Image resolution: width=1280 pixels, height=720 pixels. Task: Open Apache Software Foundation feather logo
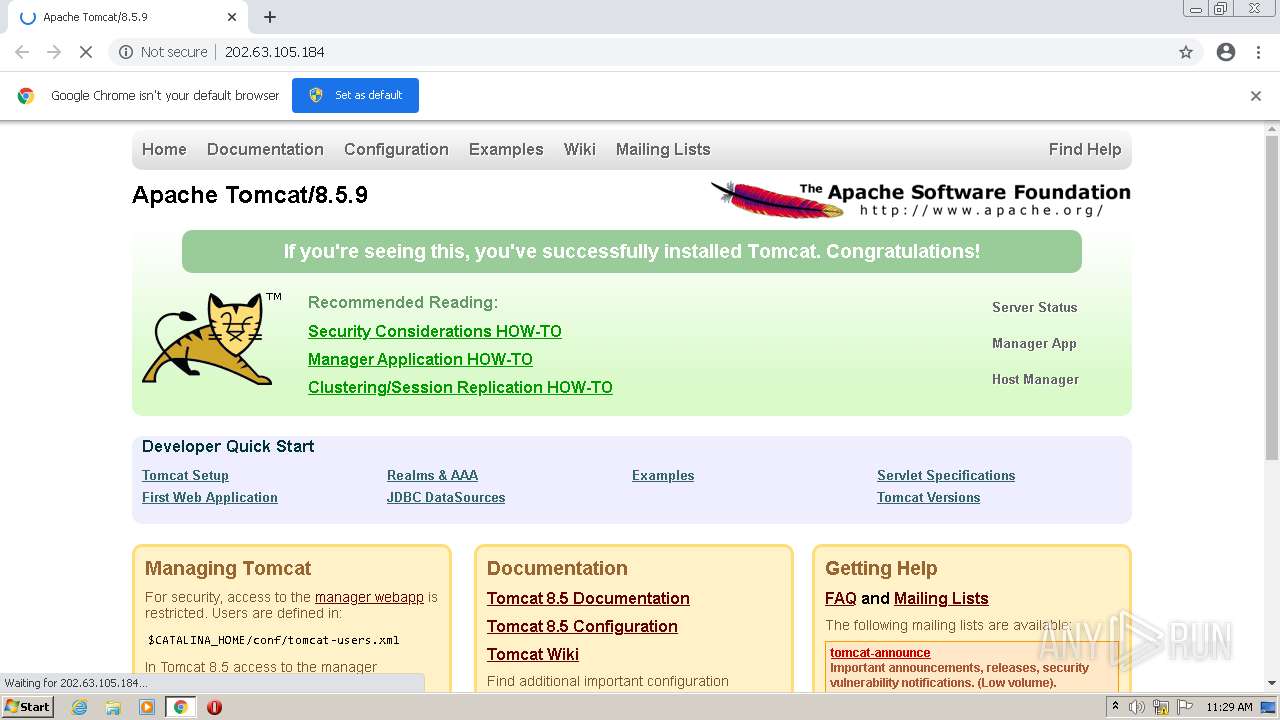coord(920,198)
